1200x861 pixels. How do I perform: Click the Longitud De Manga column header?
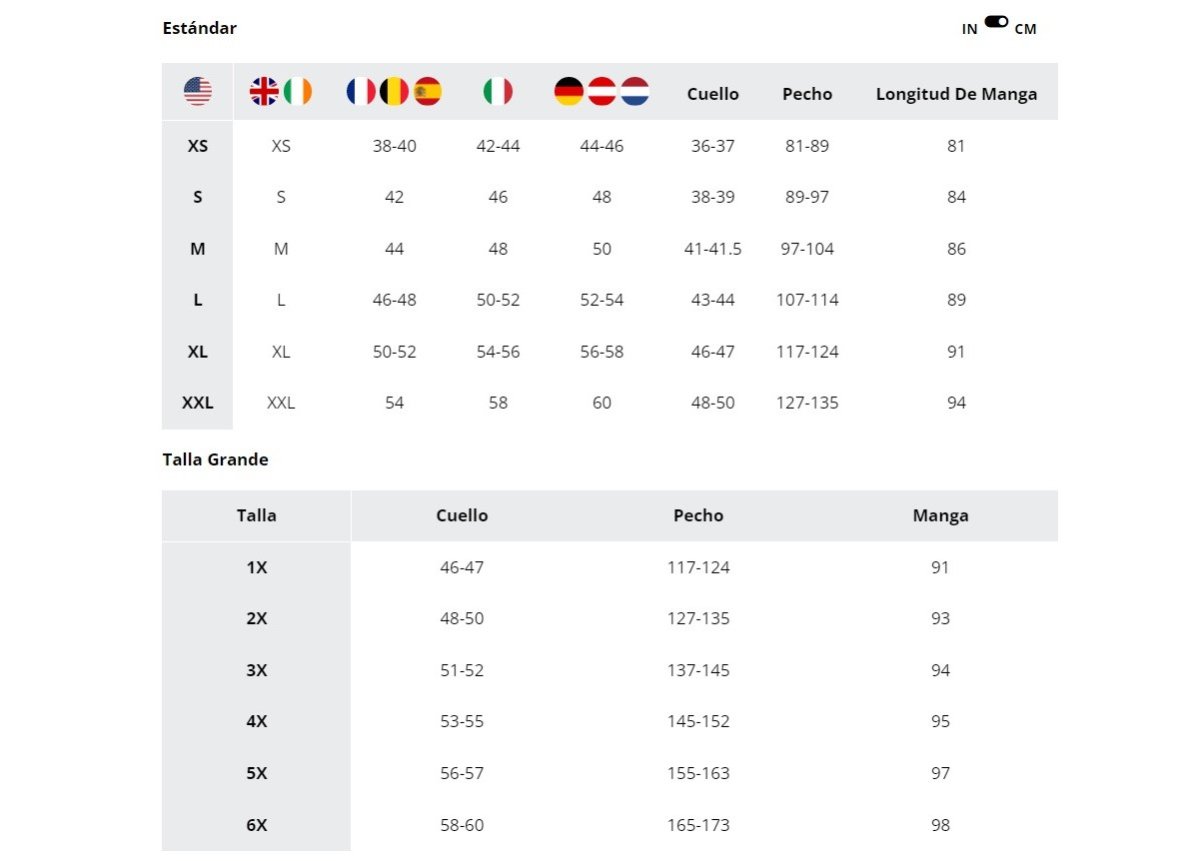click(x=957, y=94)
